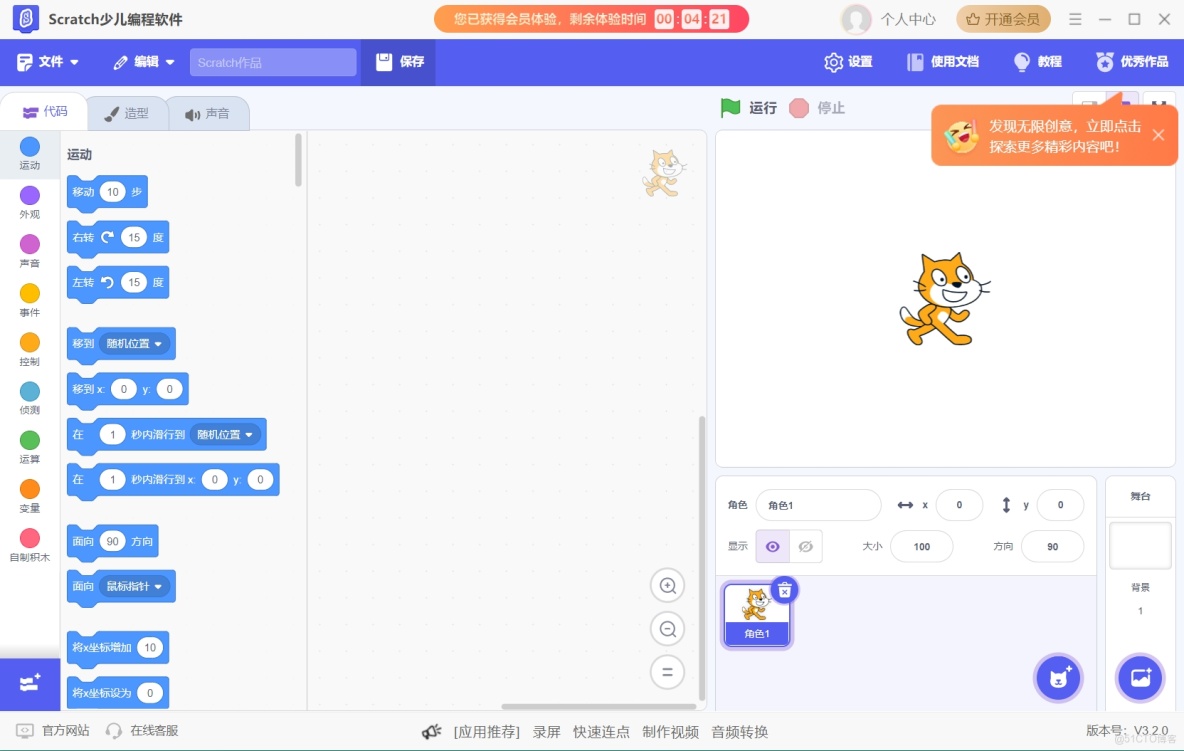Select the 自制积木 (My Blocks) category icon
Image resolution: width=1184 pixels, height=751 pixels.
[29, 542]
